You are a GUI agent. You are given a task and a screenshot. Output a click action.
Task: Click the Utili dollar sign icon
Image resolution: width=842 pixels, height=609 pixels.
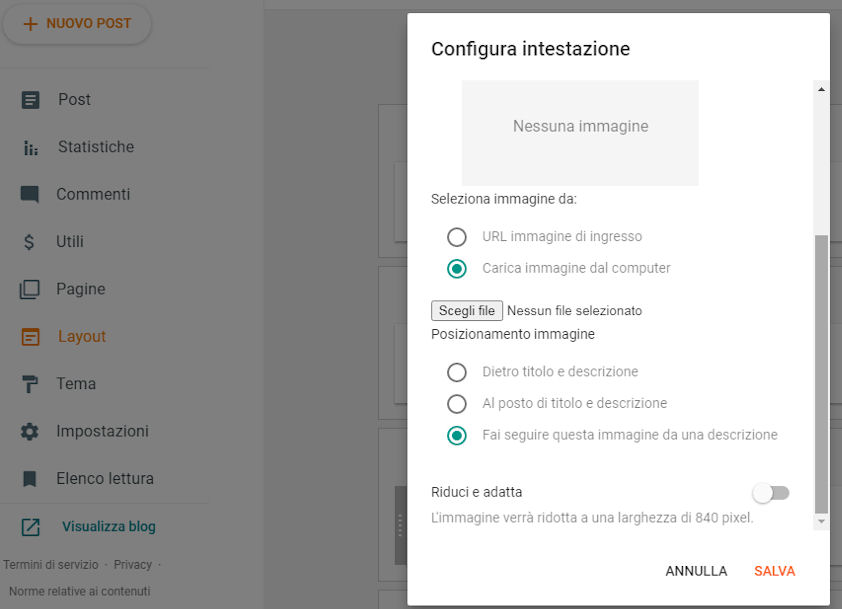coord(29,242)
